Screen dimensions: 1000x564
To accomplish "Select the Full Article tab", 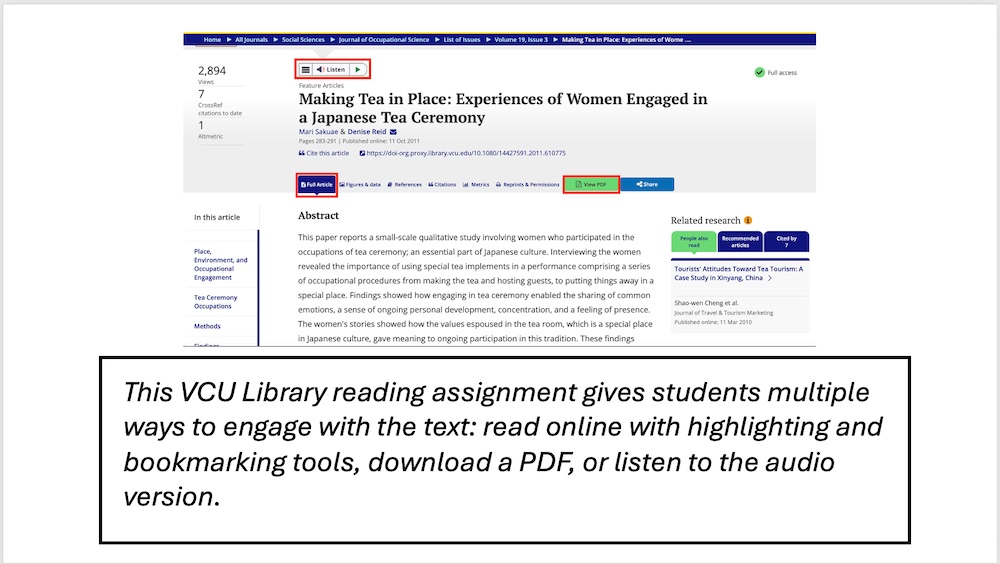I will pyautogui.click(x=316, y=184).
